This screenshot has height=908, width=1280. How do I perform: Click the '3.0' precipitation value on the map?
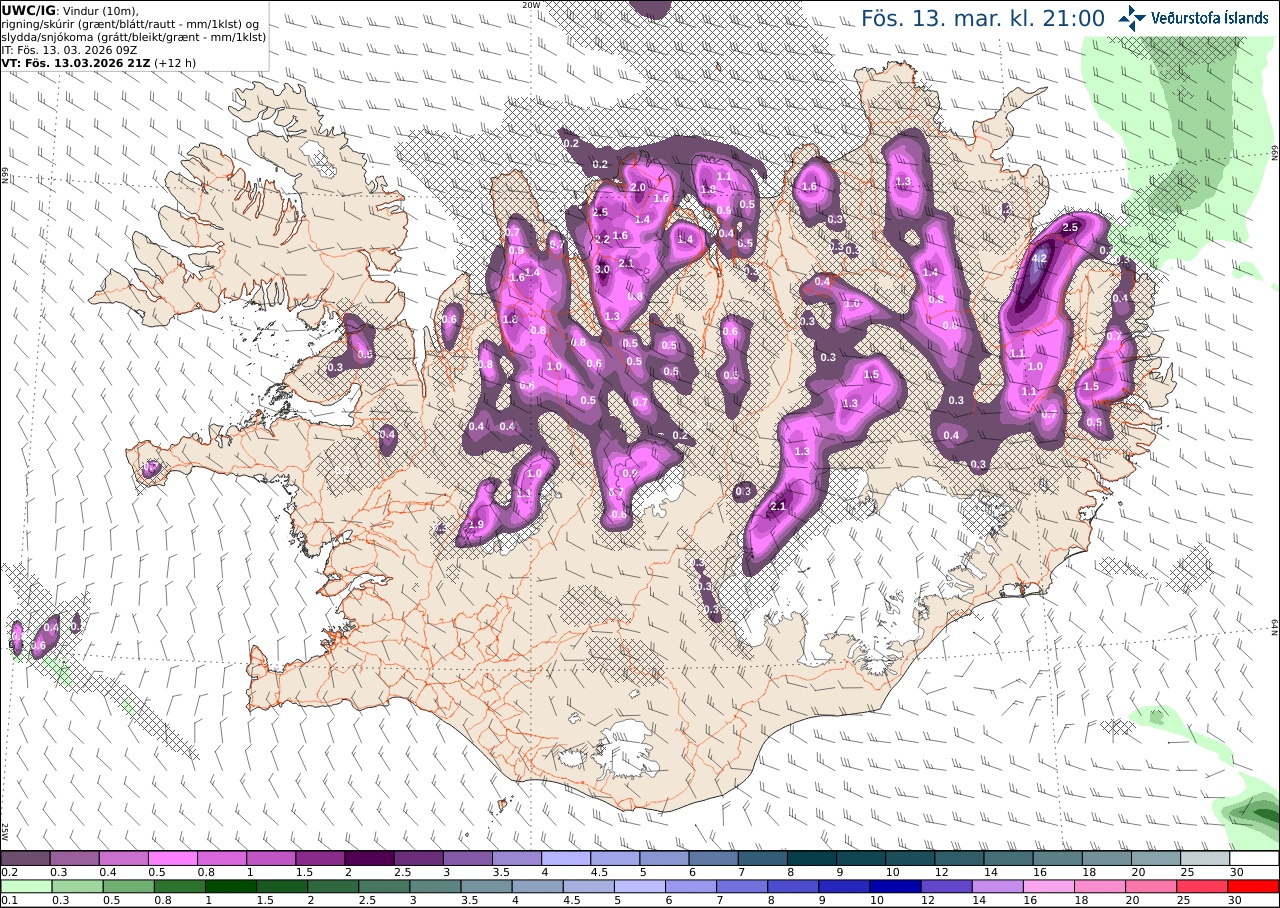602,270
